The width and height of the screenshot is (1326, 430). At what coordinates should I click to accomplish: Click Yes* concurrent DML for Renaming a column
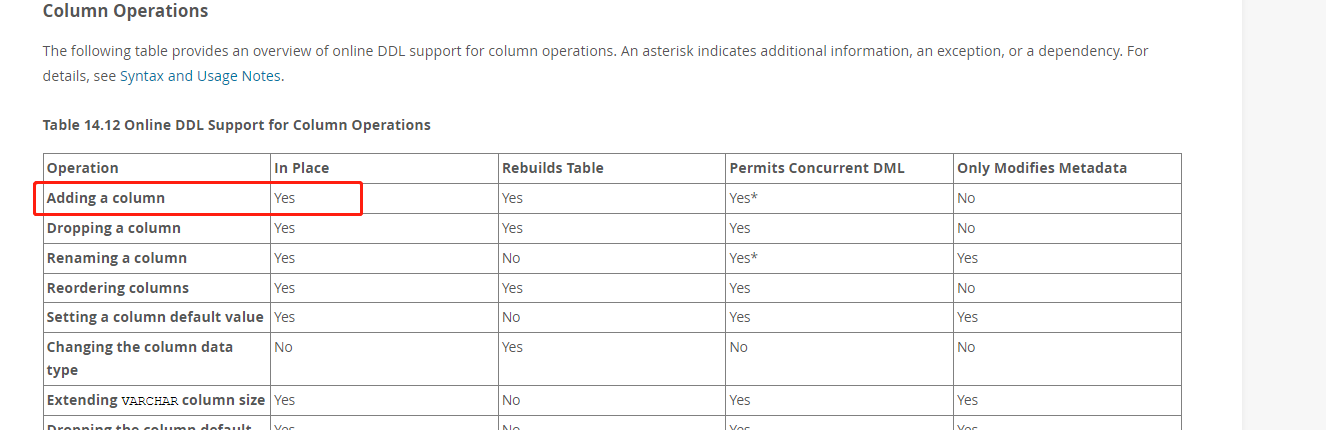(743, 258)
